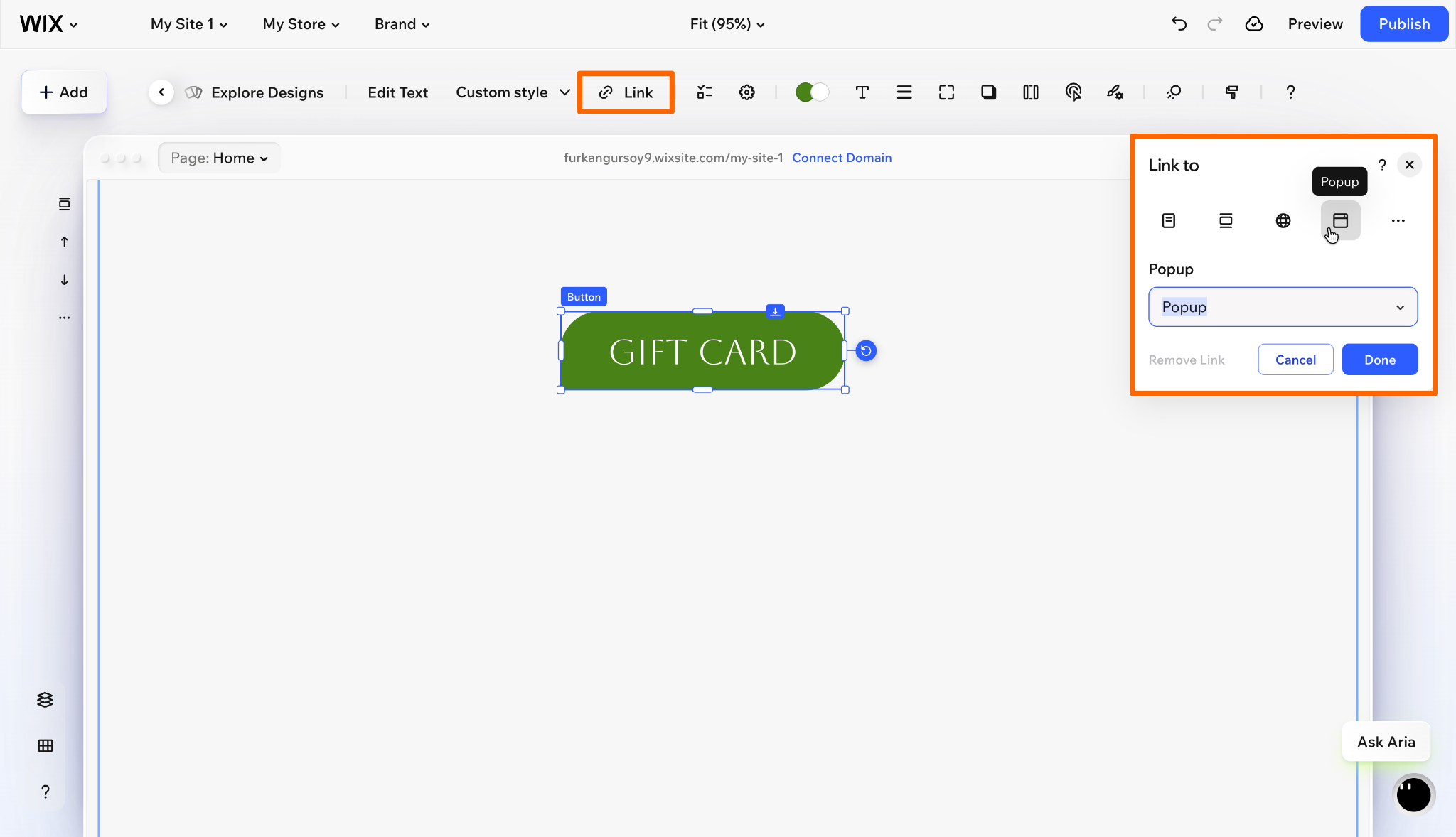Viewport: 1456px width, 837px height.
Task: Click the redo arrow icon
Action: (x=1215, y=24)
